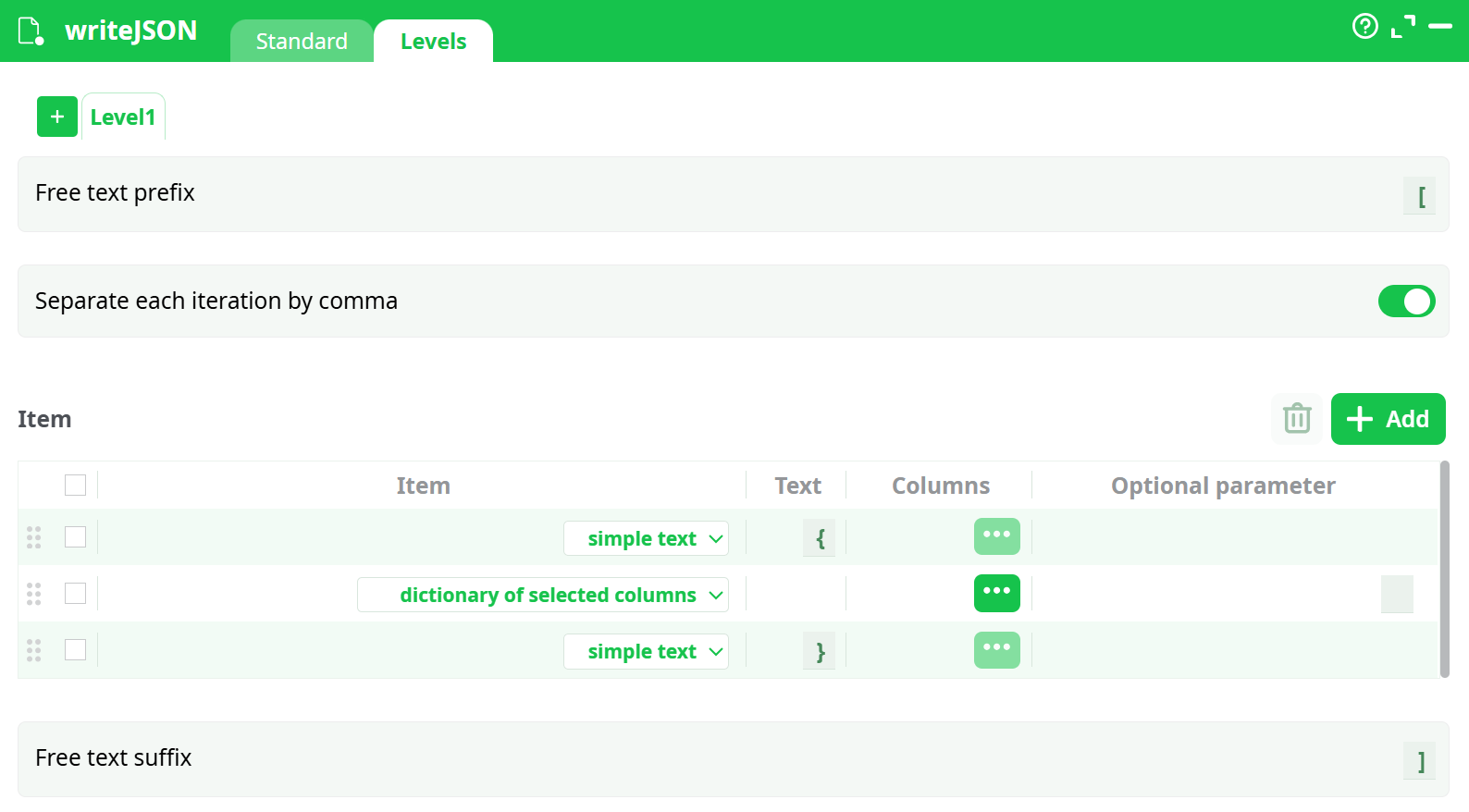The image size is (1469, 812).
Task: Open the last simple text dropdown
Action: coord(646,651)
